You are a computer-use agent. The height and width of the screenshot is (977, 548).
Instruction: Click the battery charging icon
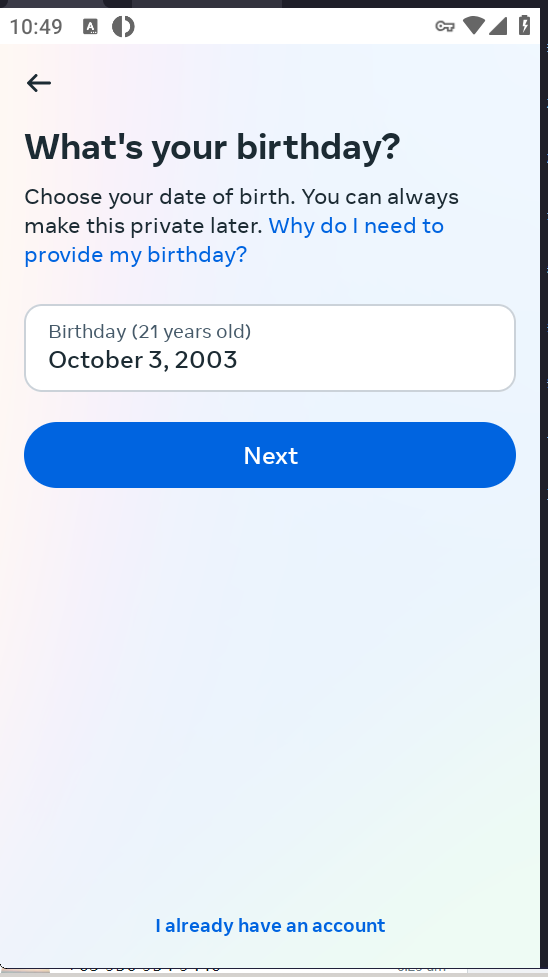click(524, 26)
